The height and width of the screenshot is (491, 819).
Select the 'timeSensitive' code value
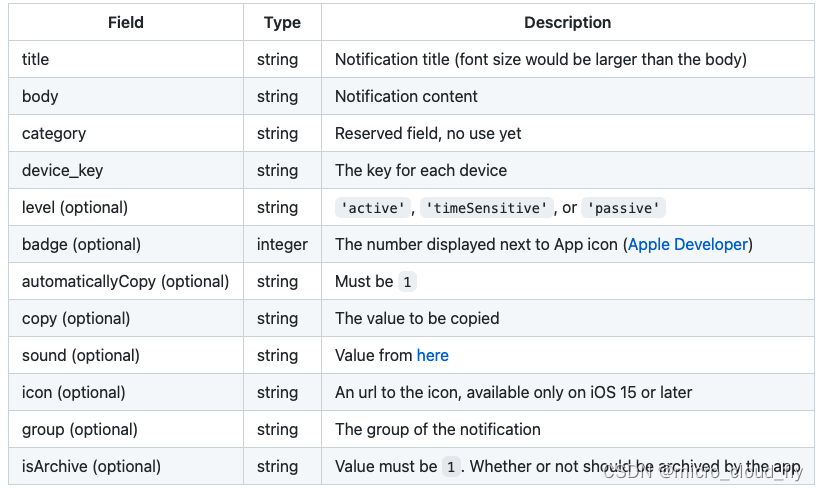[x=487, y=208]
